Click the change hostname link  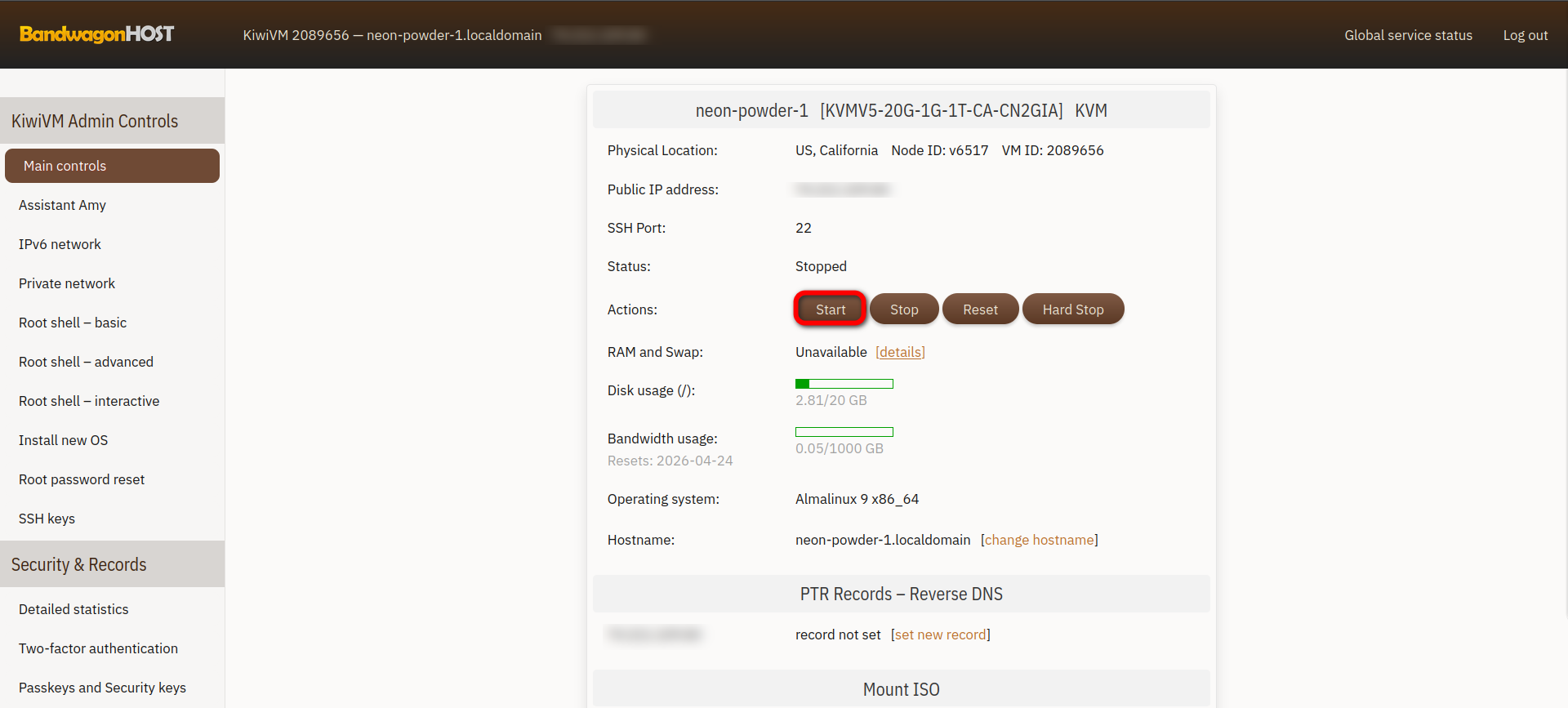[1039, 540]
